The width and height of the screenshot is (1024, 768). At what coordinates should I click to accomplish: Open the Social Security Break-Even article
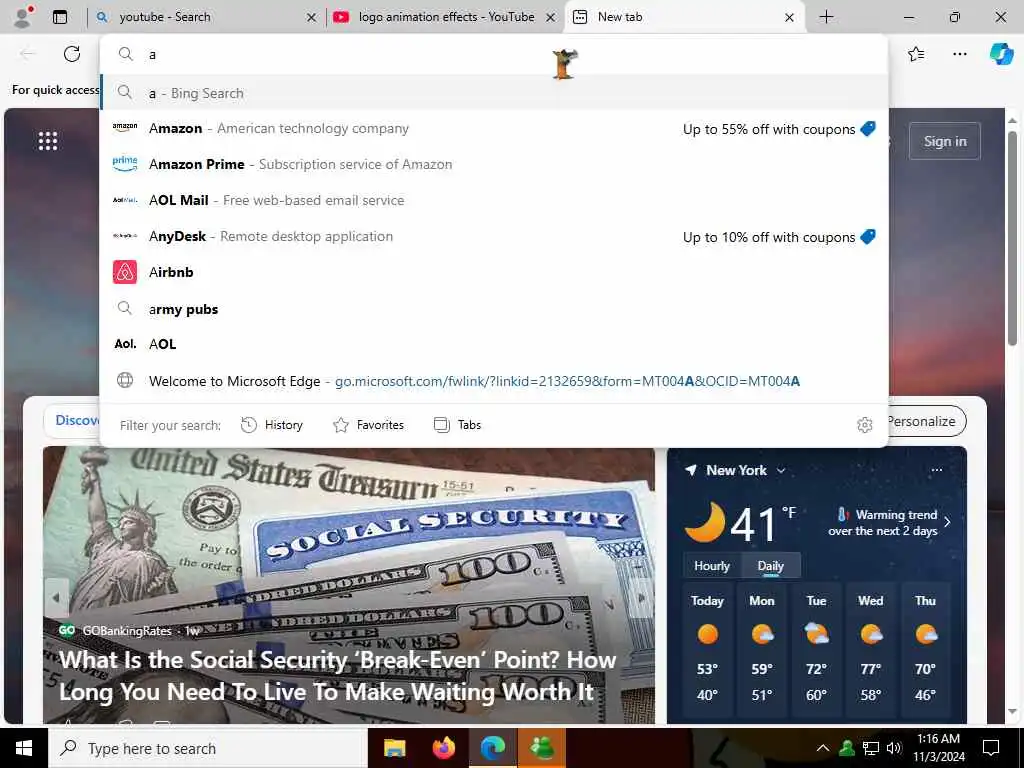click(x=336, y=676)
